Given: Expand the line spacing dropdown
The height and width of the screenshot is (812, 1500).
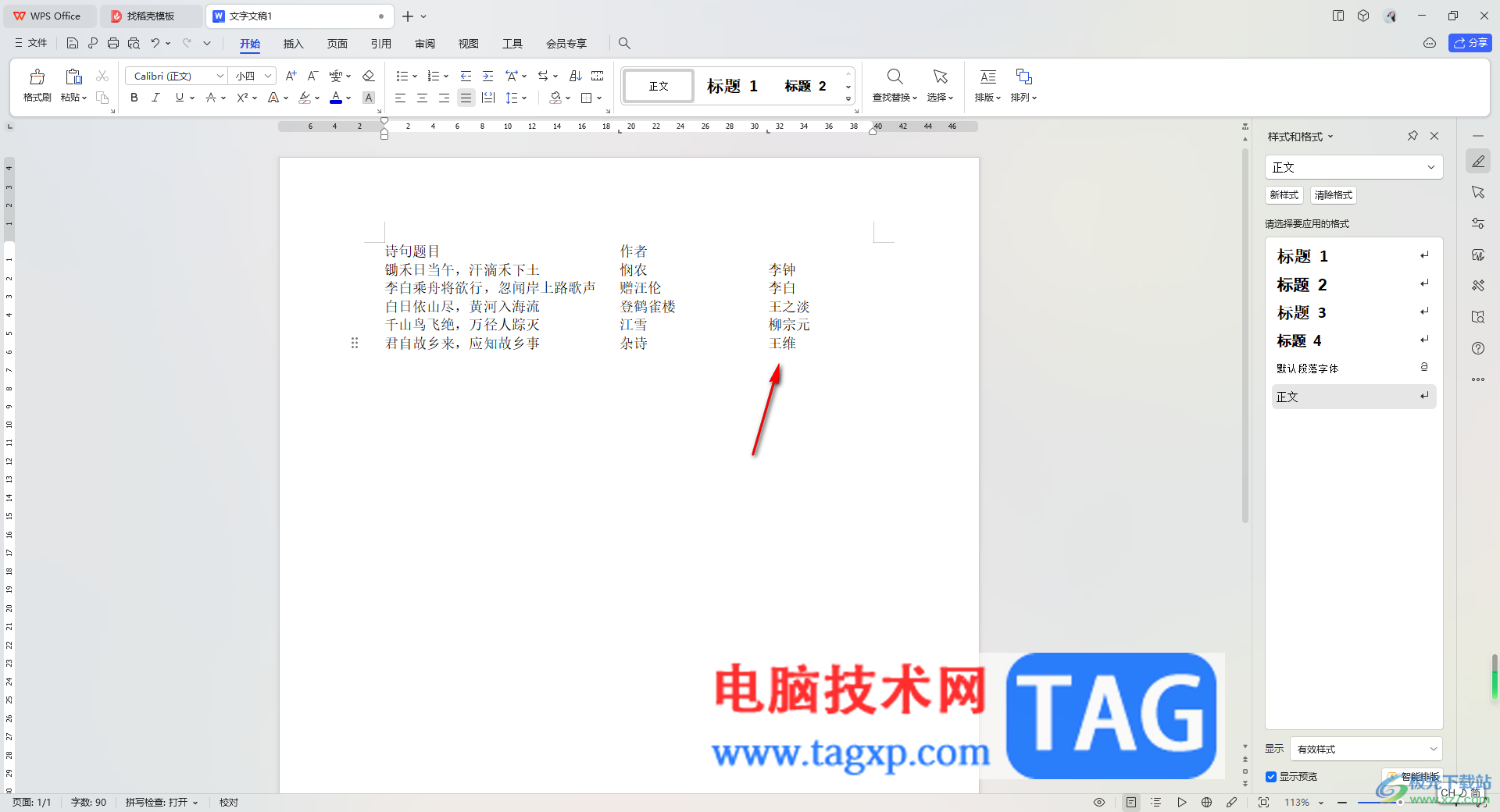Looking at the screenshot, I should pos(524,98).
